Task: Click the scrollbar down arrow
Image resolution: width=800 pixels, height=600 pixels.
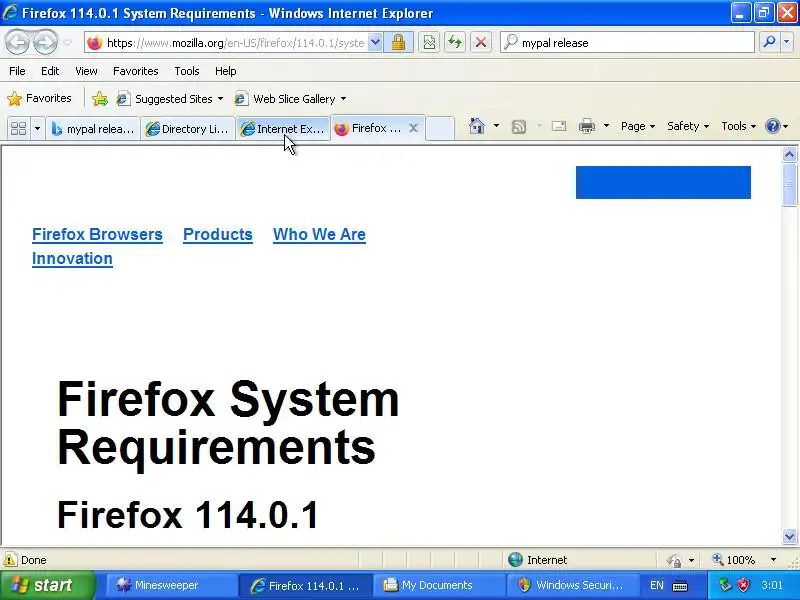Action: coord(789,536)
